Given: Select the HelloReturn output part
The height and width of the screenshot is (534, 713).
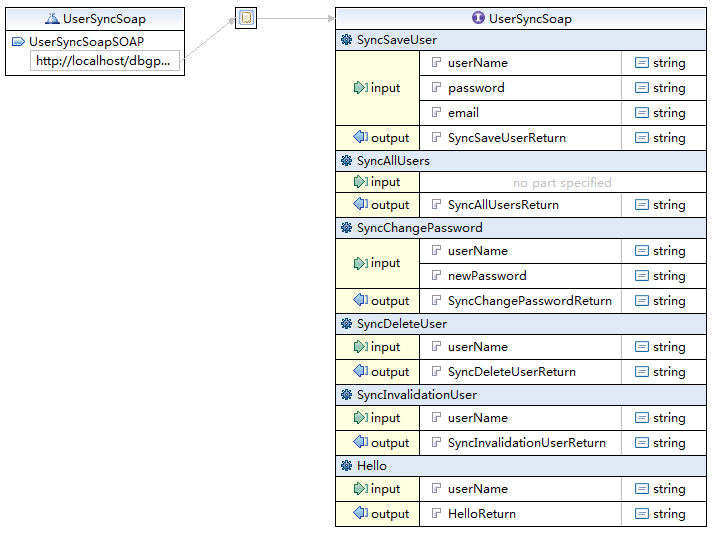Looking at the screenshot, I should (482, 514).
